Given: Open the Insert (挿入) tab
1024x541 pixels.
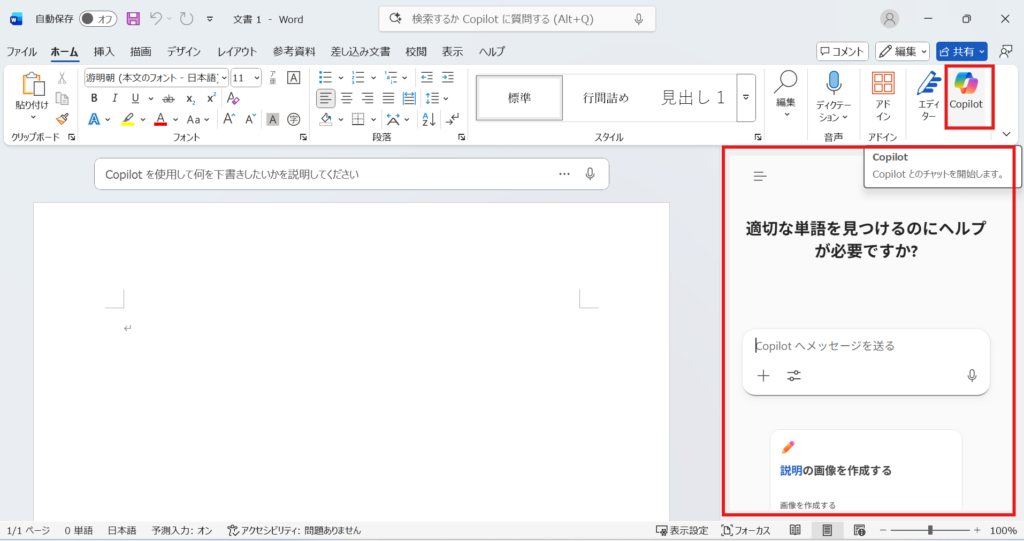Looking at the screenshot, I should pyautogui.click(x=104, y=51).
